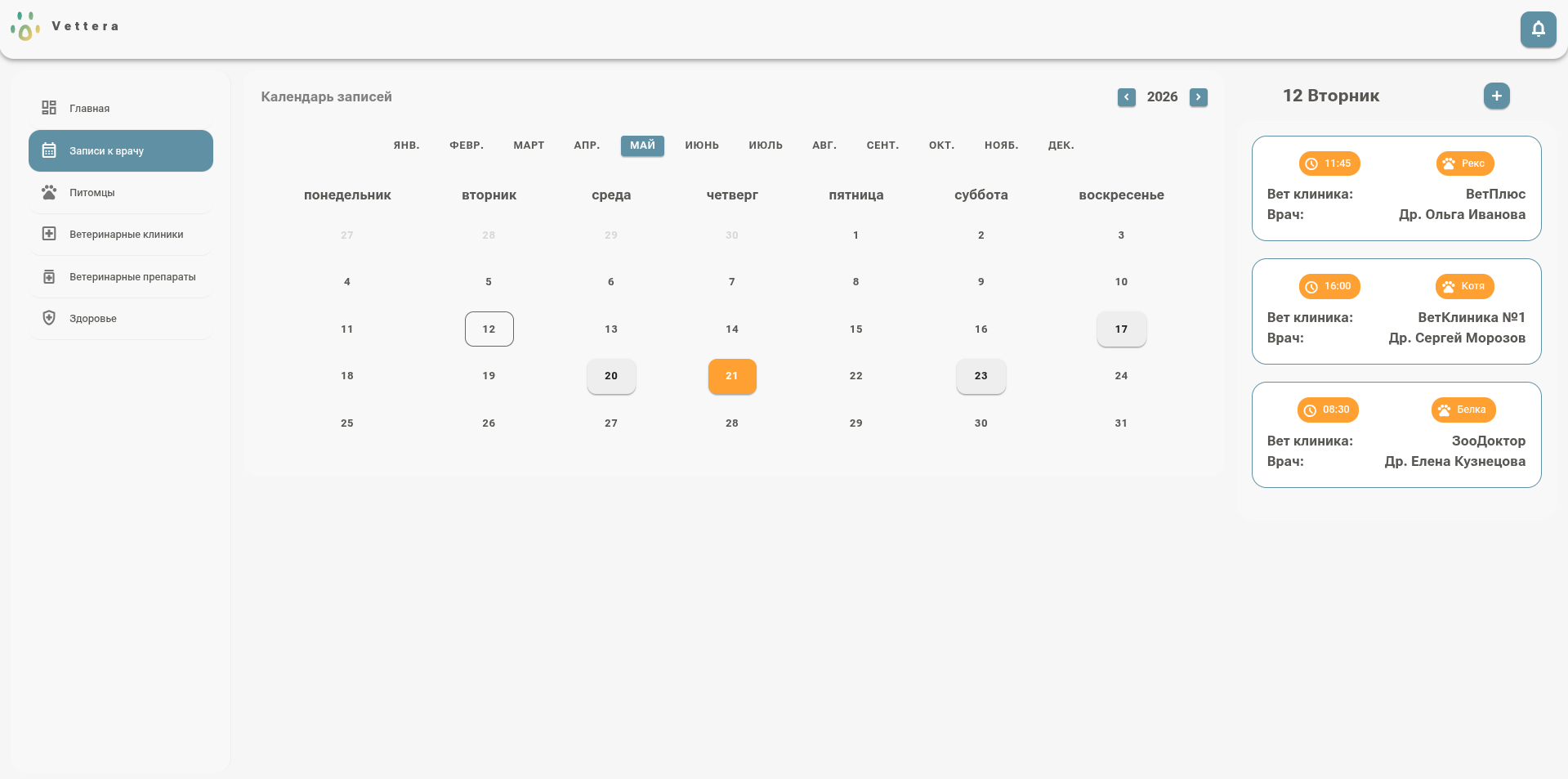Select Записи к врачу menu item
The width and height of the screenshot is (1568, 779).
pos(121,150)
